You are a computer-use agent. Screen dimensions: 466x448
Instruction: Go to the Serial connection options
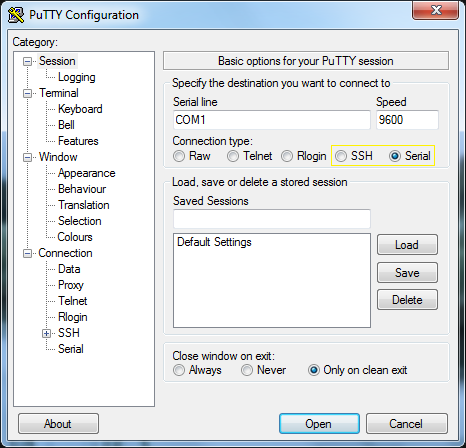[x=71, y=349]
